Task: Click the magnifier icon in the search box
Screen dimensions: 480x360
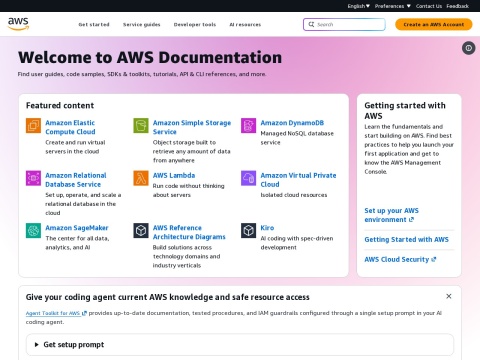Action: [311, 24]
